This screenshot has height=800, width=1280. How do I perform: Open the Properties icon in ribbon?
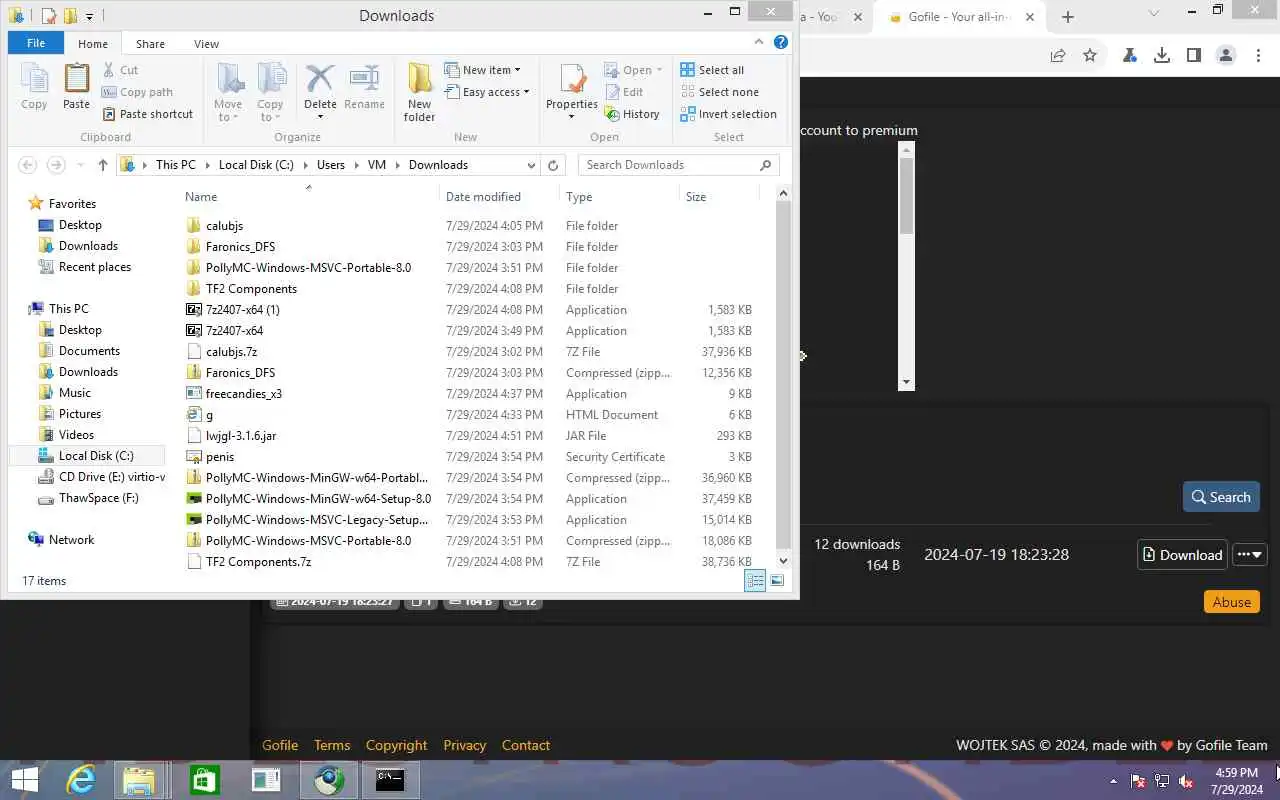click(572, 92)
